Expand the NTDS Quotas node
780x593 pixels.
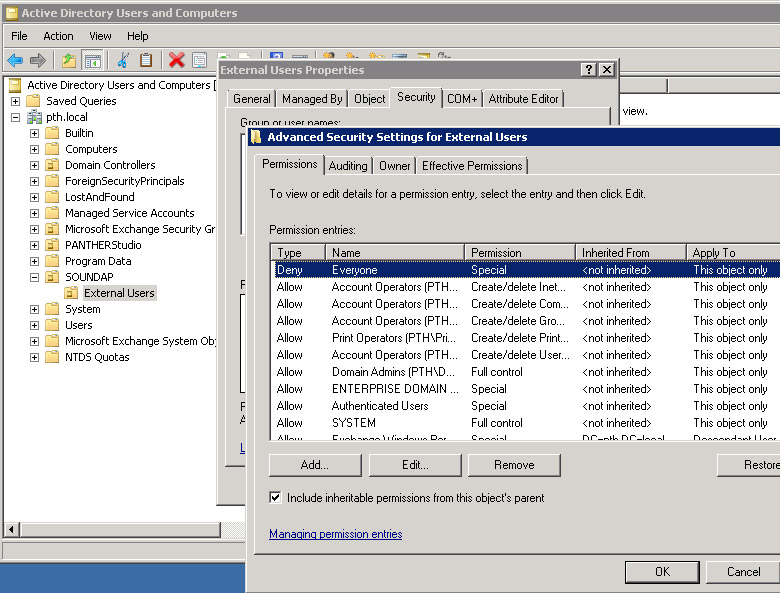point(34,357)
